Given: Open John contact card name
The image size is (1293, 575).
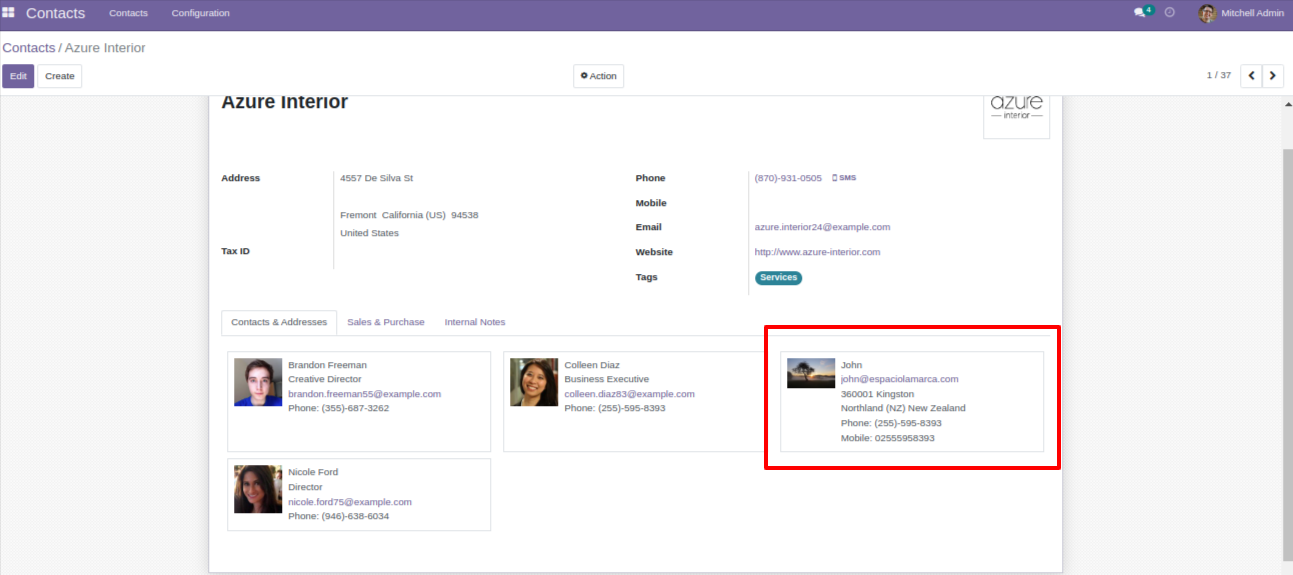Looking at the screenshot, I should 851,365.
